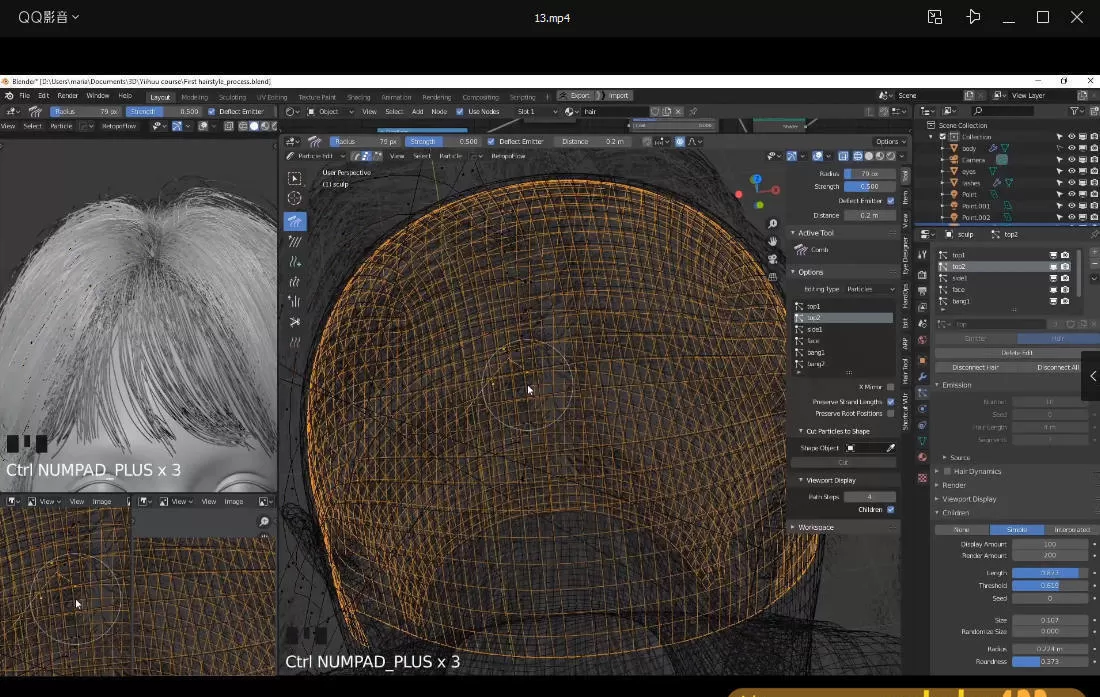Select the Comb tool in the left toolbar
Image resolution: width=1100 pixels, height=697 pixels.
[294, 222]
